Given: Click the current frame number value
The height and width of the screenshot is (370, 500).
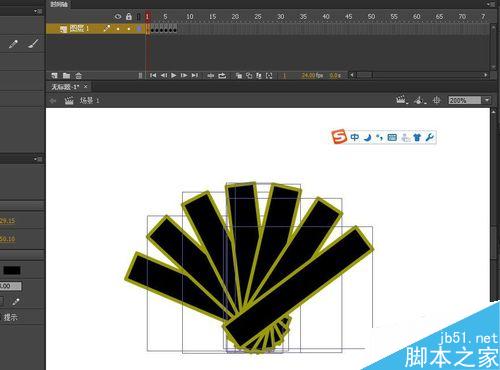Looking at the screenshot, I should point(284,76).
